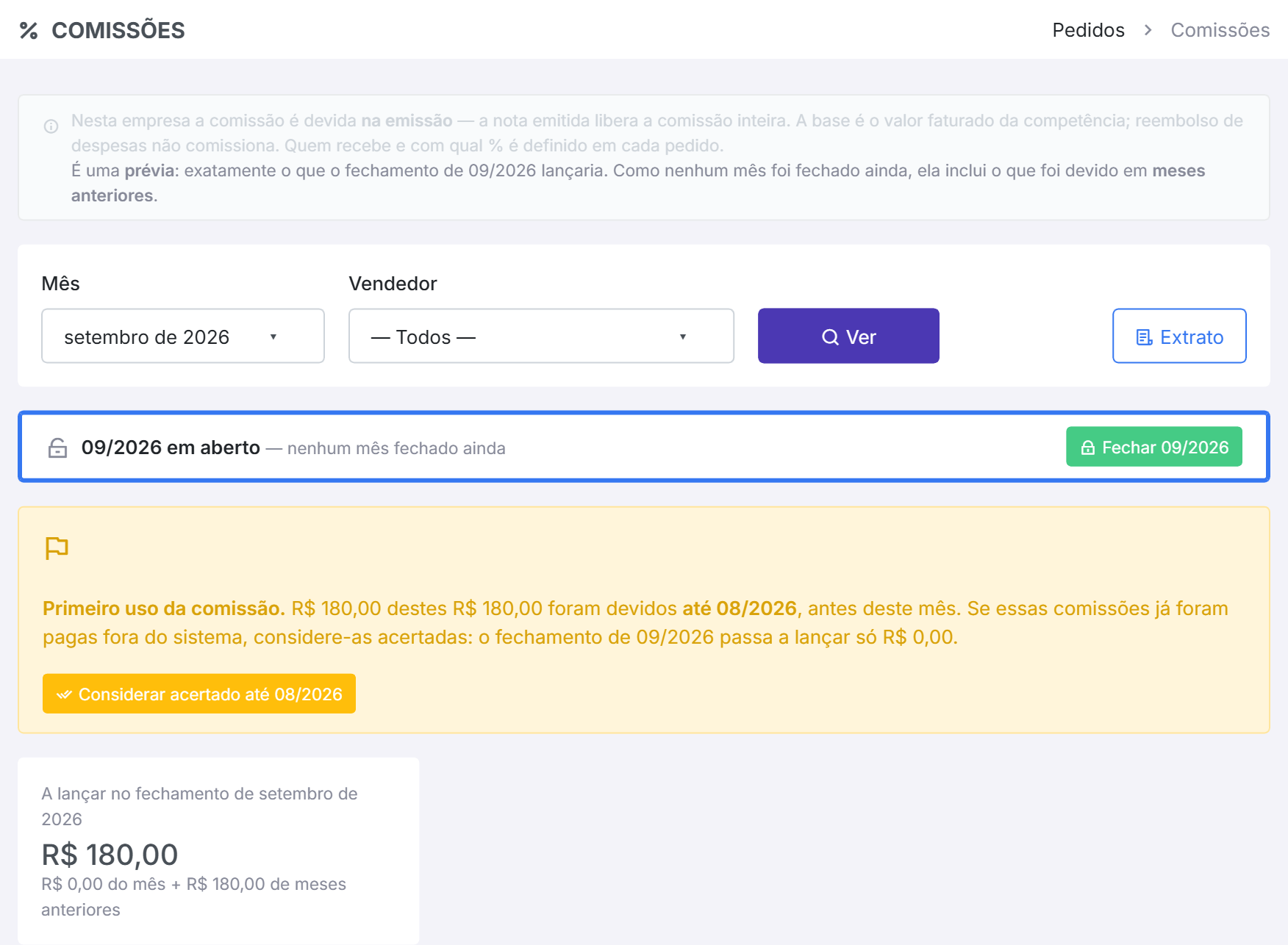
Task: Click the percent icon beside COMISSÕES title
Action: click(29, 30)
